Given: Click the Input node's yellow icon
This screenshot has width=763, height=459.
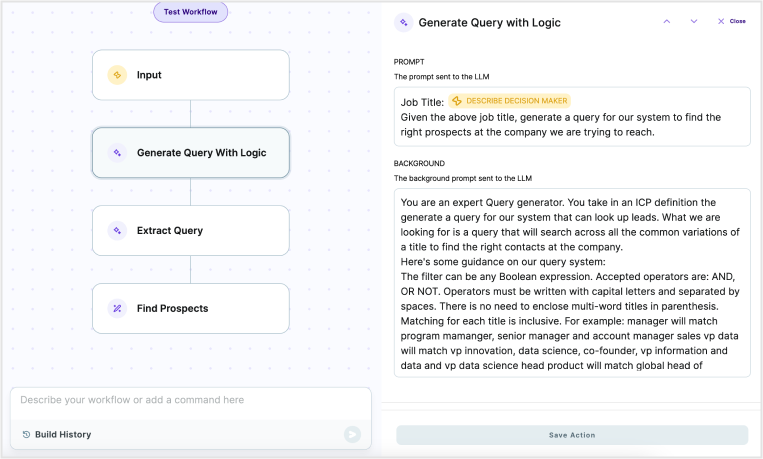Looking at the screenshot, I should [117, 75].
